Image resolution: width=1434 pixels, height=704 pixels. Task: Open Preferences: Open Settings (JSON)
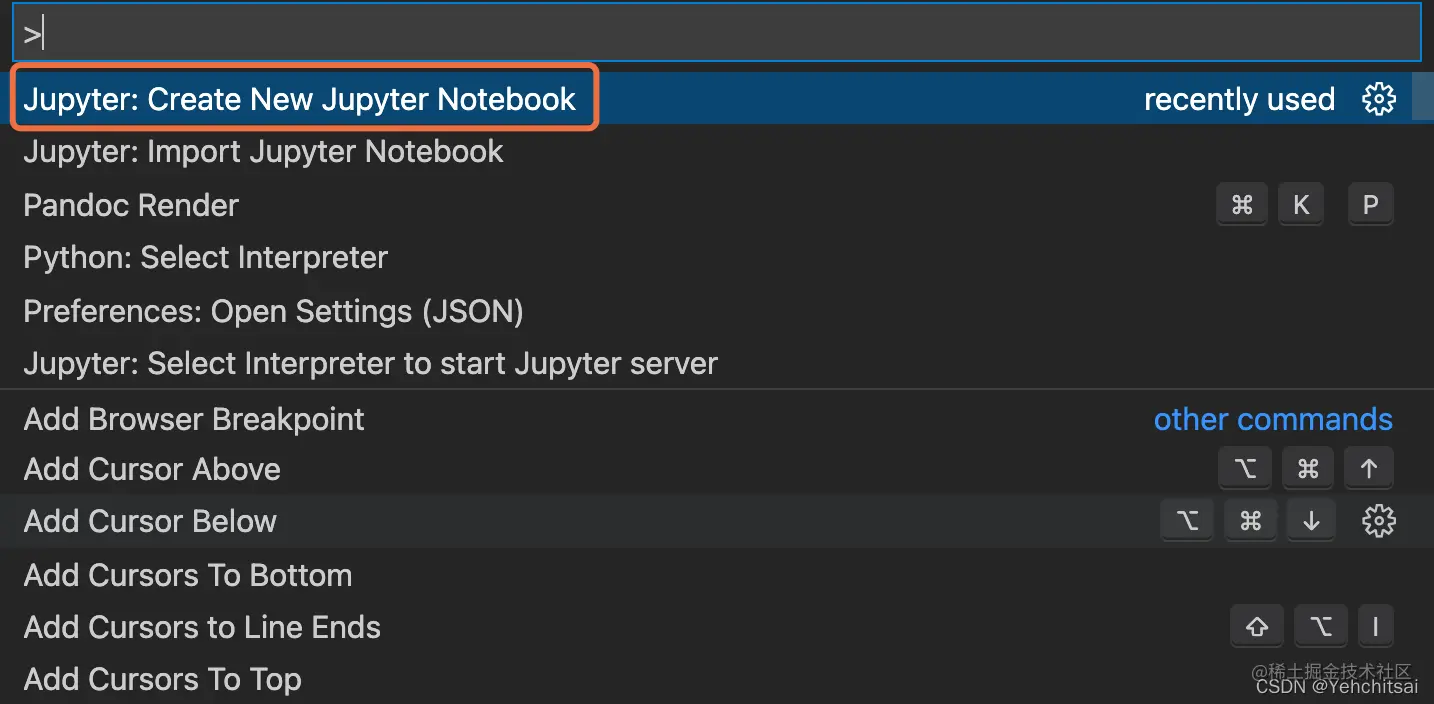(273, 310)
